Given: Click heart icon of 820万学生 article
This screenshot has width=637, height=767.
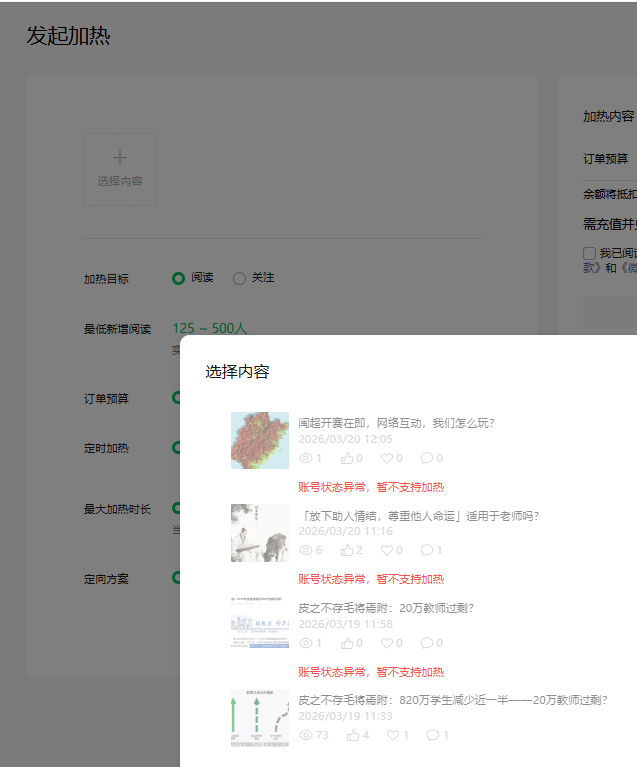Looking at the screenshot, I should 393,735.
